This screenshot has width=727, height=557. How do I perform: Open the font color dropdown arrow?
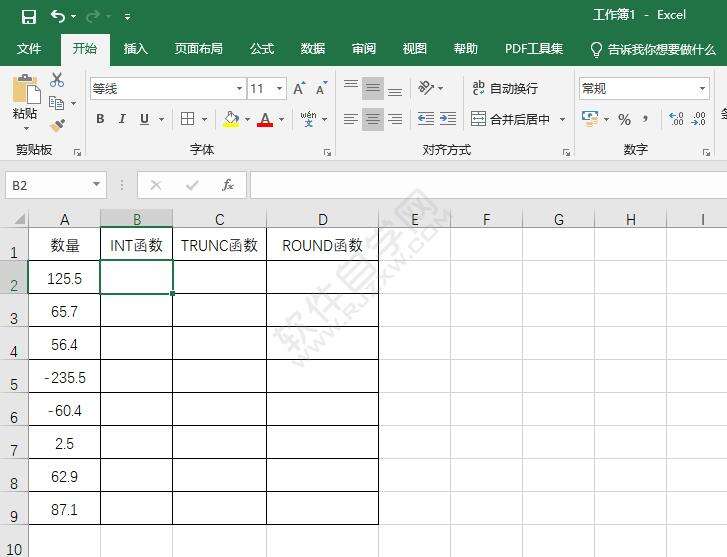[x=281, y=120]
